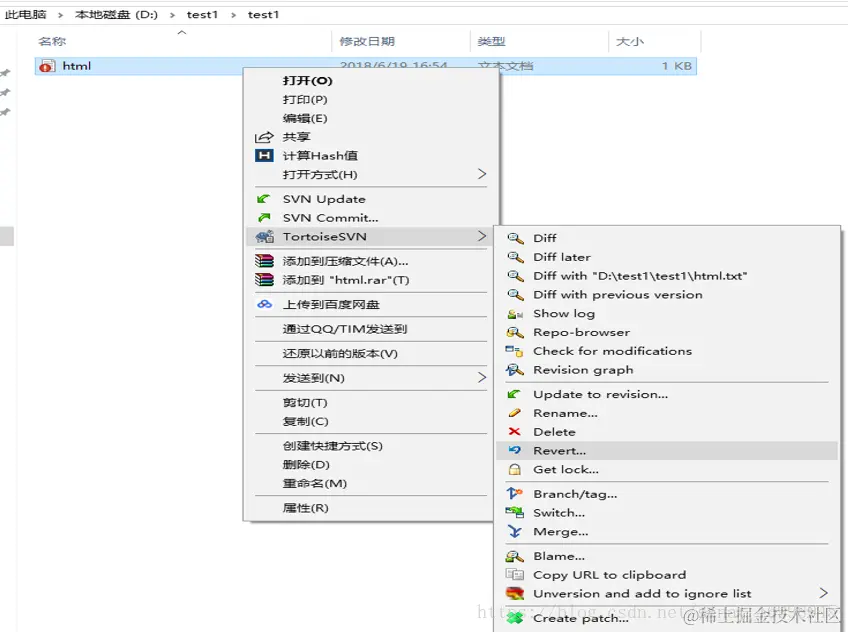Choose 打开(O) from the context menu

[307, 81]
